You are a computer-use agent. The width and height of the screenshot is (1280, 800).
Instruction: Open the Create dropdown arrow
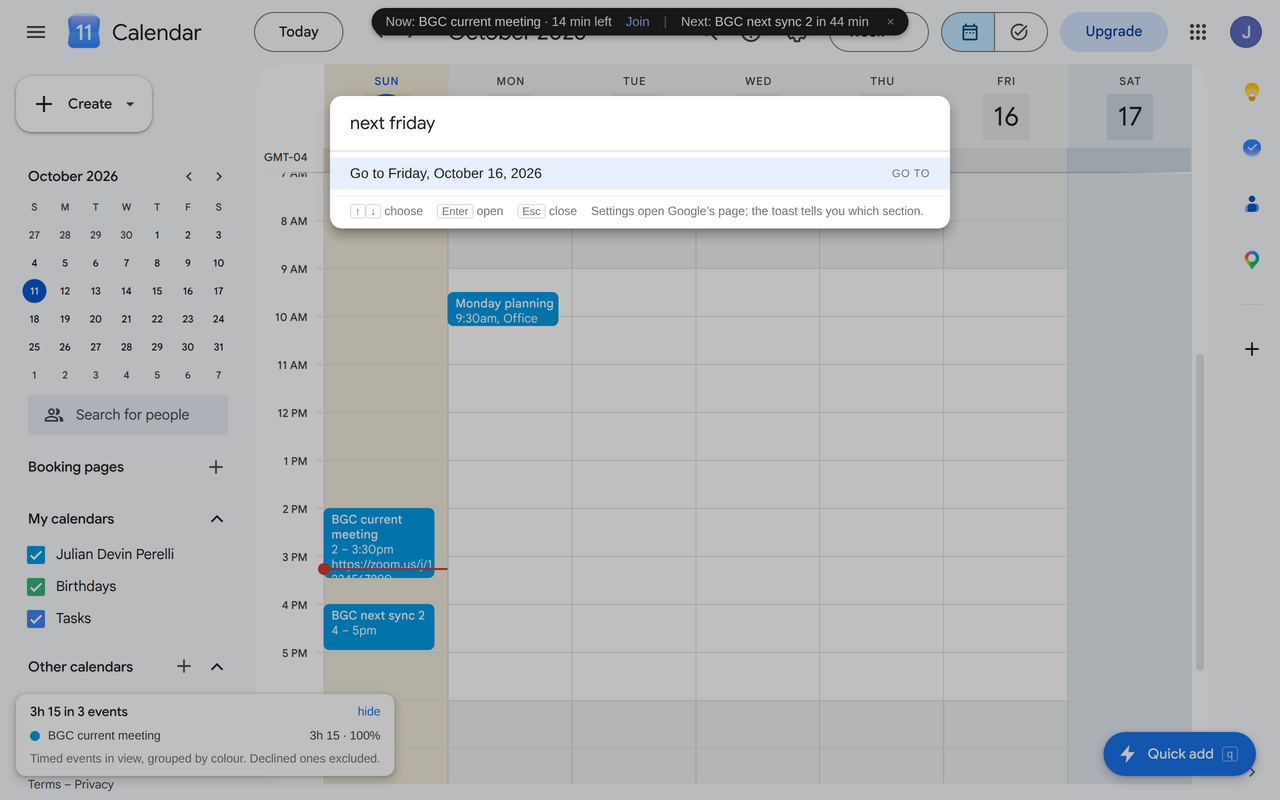(x=130, y=104)
